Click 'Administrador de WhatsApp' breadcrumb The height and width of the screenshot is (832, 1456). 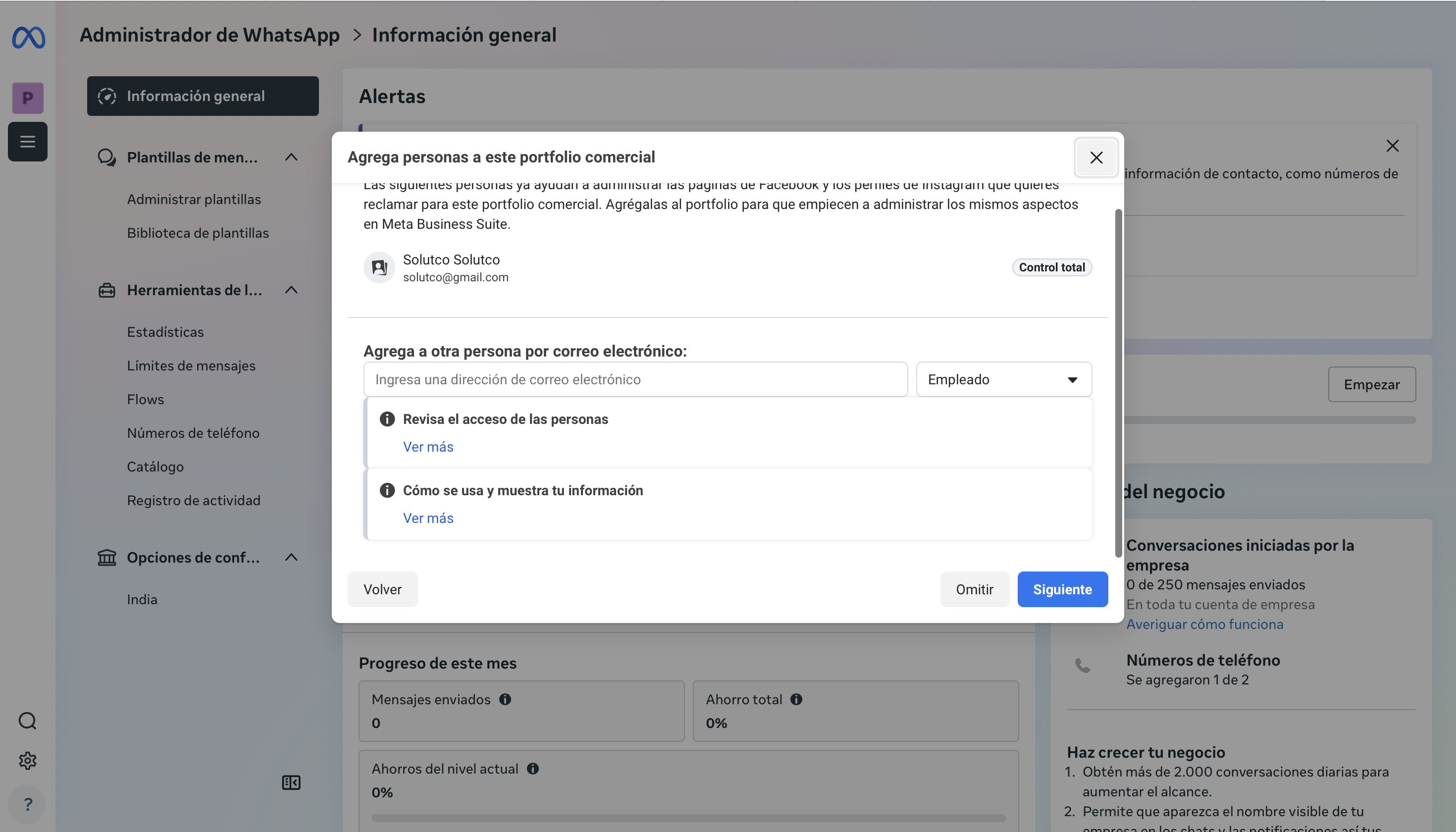[x=209, y=35]
